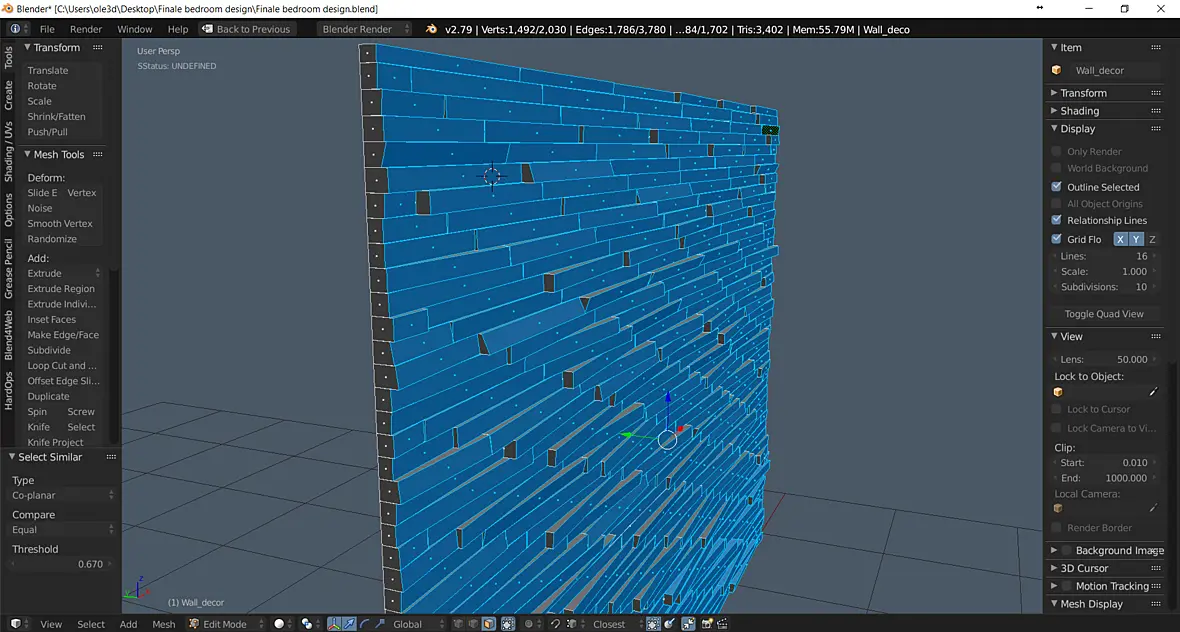
Task: Click the editor type cube icon
Action: (x=15, y=624)
